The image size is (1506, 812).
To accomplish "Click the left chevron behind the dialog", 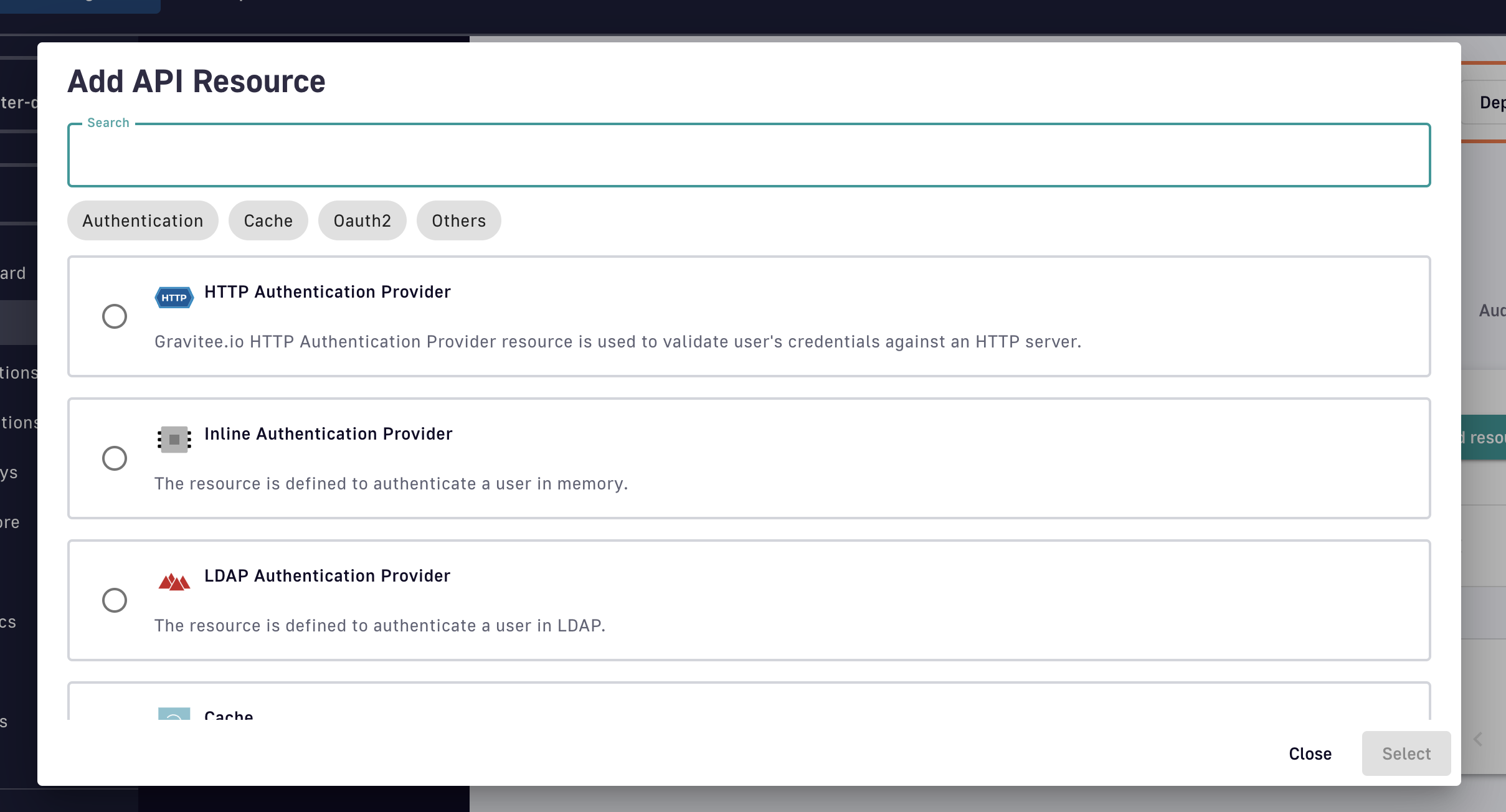I will pos(1478,739).
